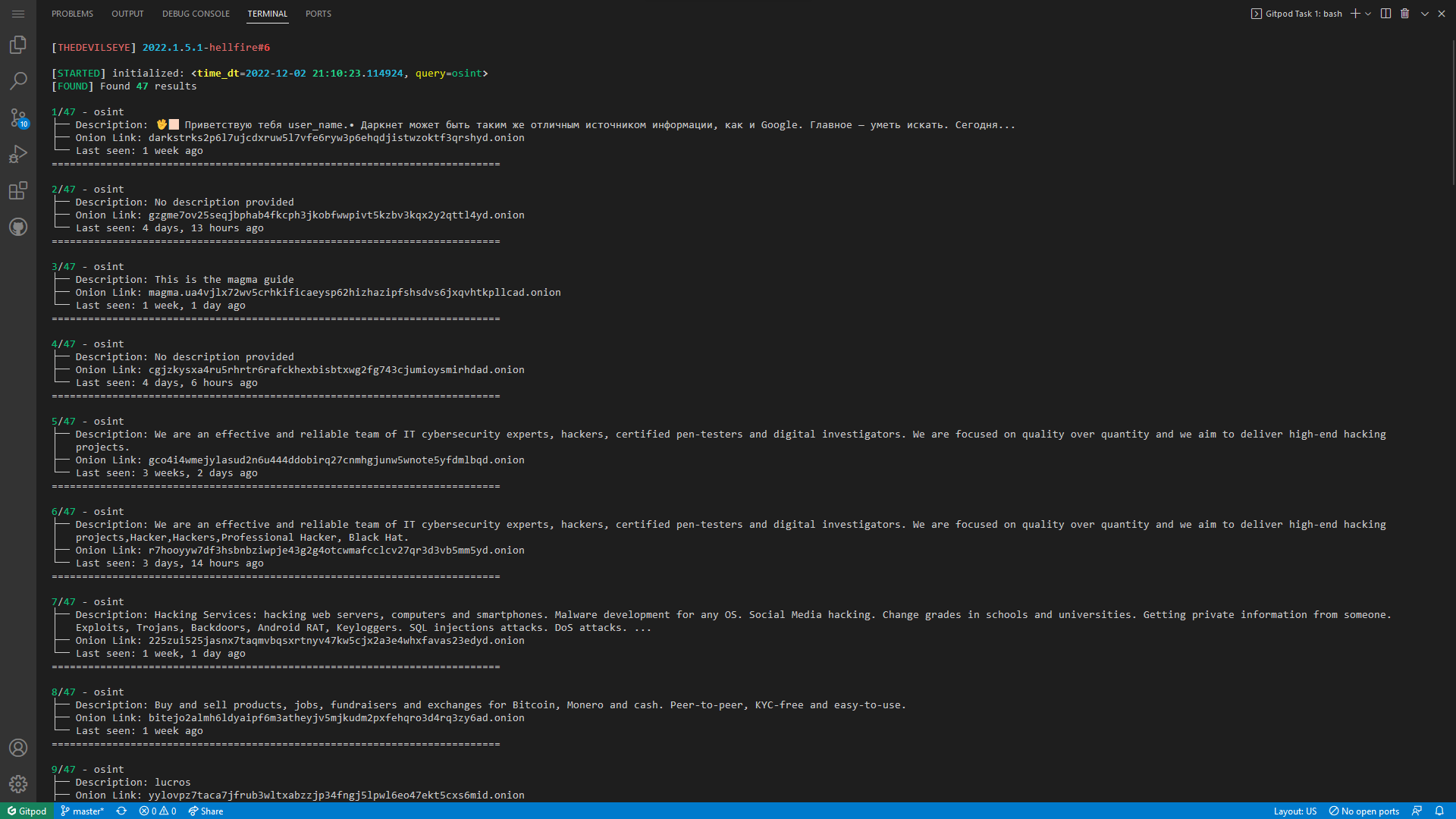Kill the terminal with trash icon

tap(1404, 14)
